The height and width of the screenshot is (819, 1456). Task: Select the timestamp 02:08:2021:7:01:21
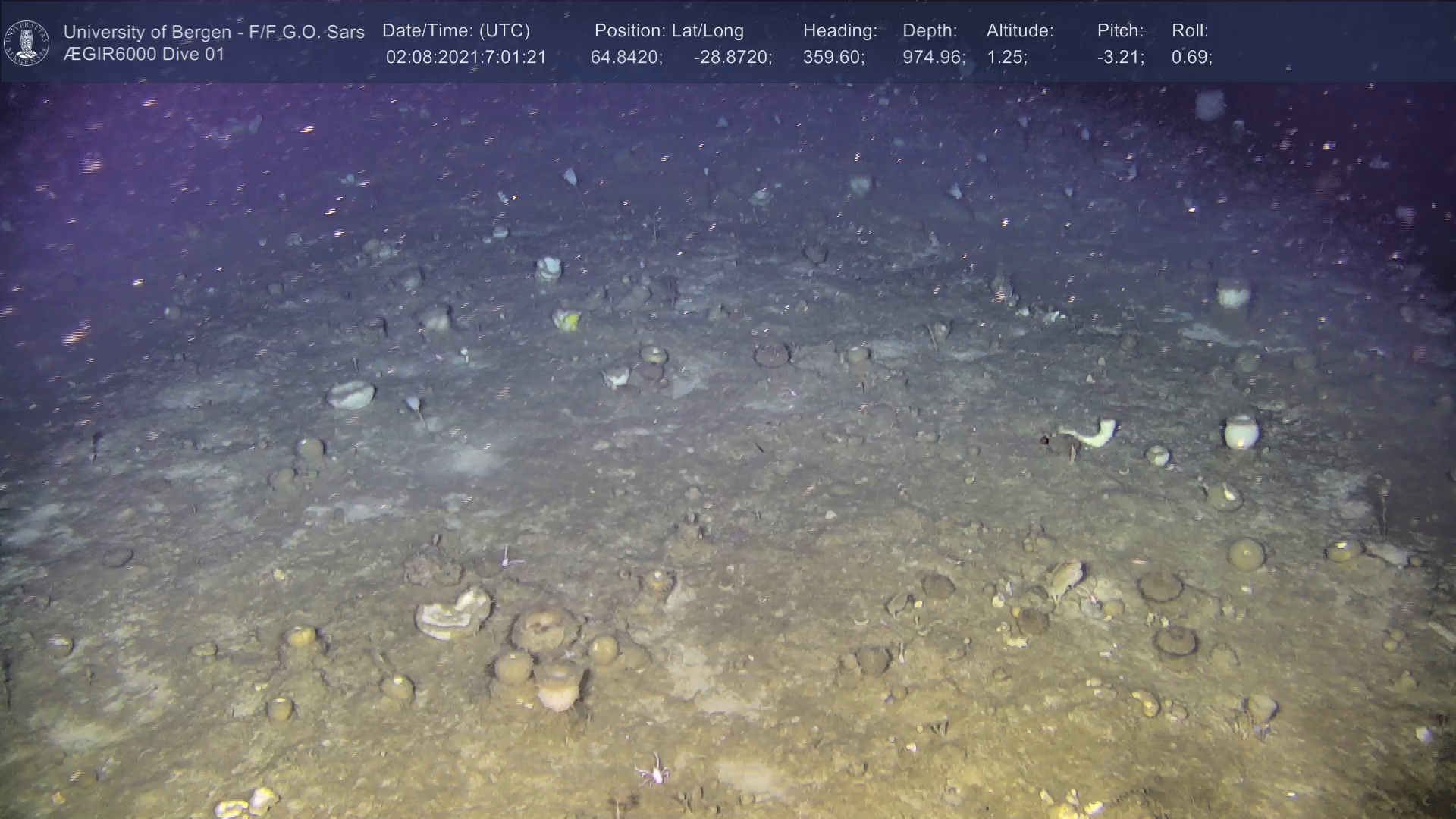point(466,57)
